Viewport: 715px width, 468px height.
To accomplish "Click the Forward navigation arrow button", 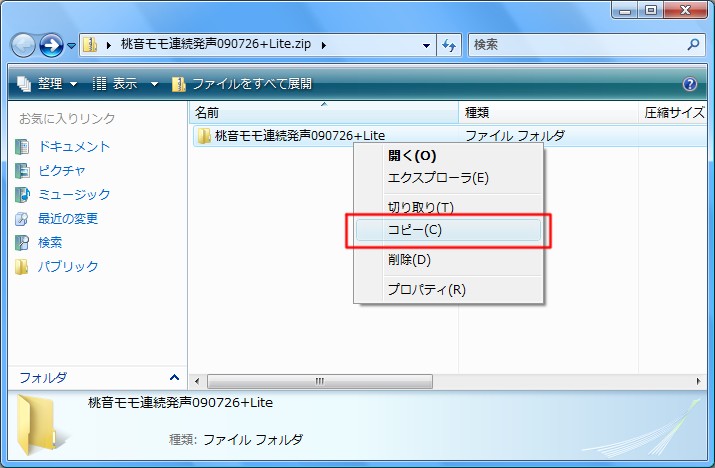I will [51, 45].
